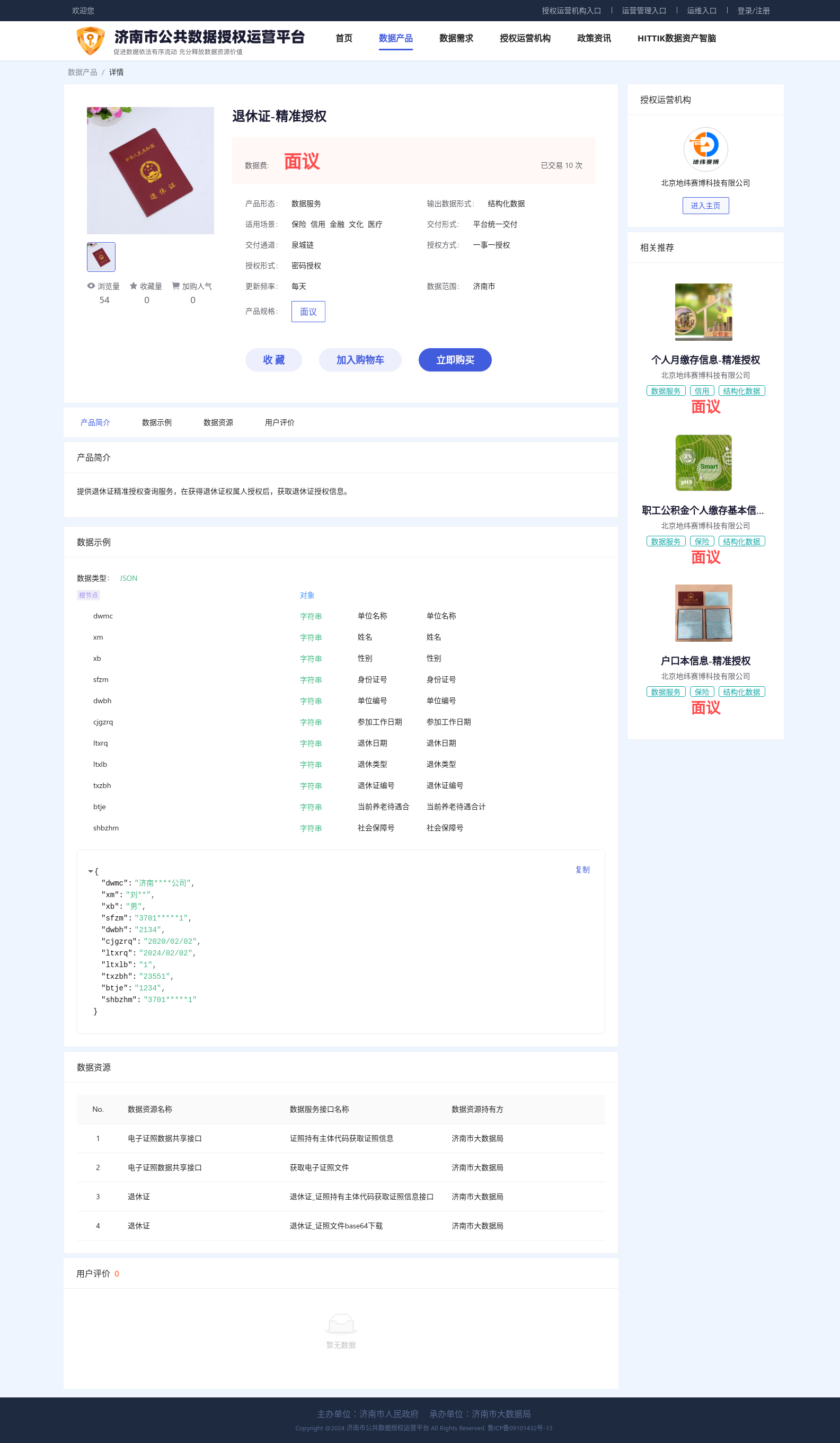Click the 泉城链 delivery channel value
840x1443 pixels.
click(x=302, y=245)
